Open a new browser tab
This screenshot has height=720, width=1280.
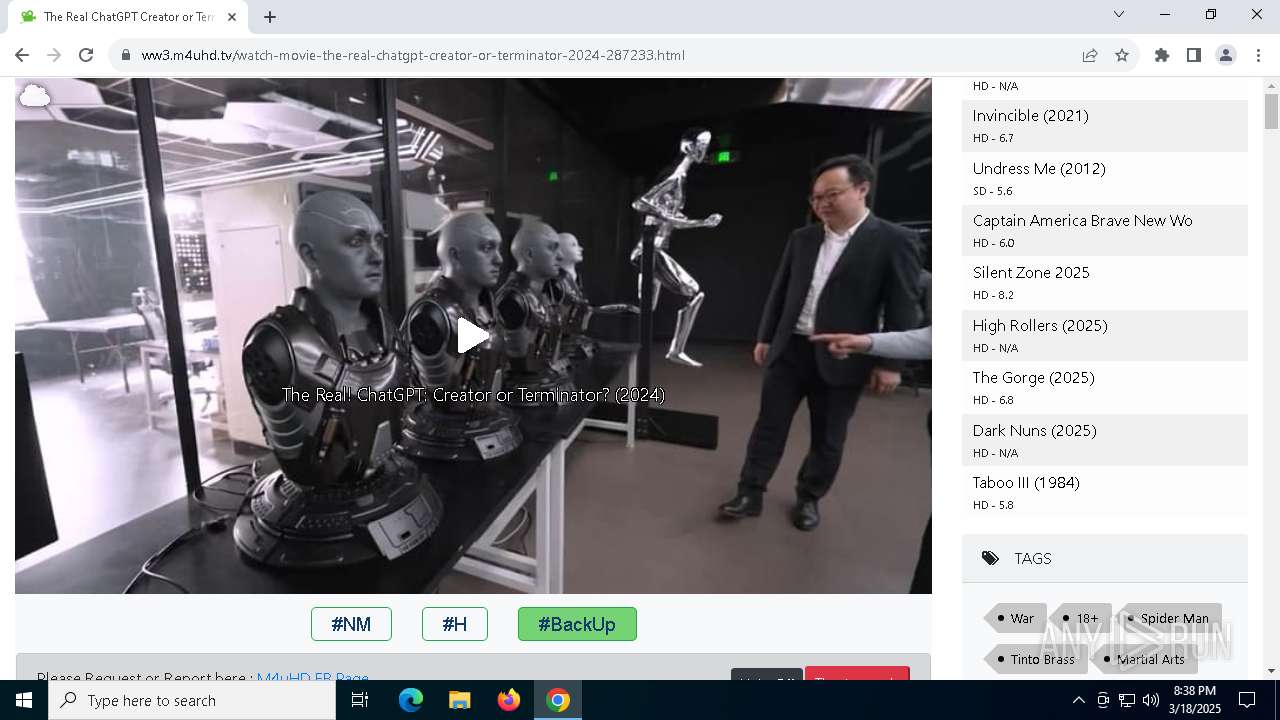tap(270, 16)
